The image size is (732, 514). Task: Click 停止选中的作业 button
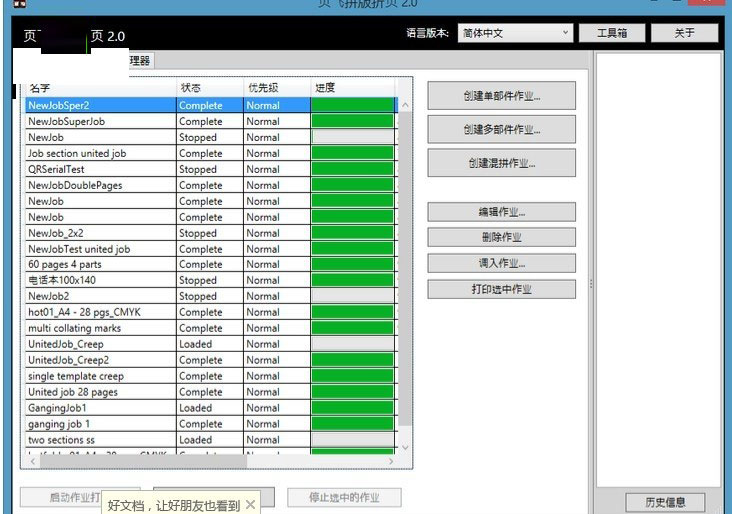point(345,498)
